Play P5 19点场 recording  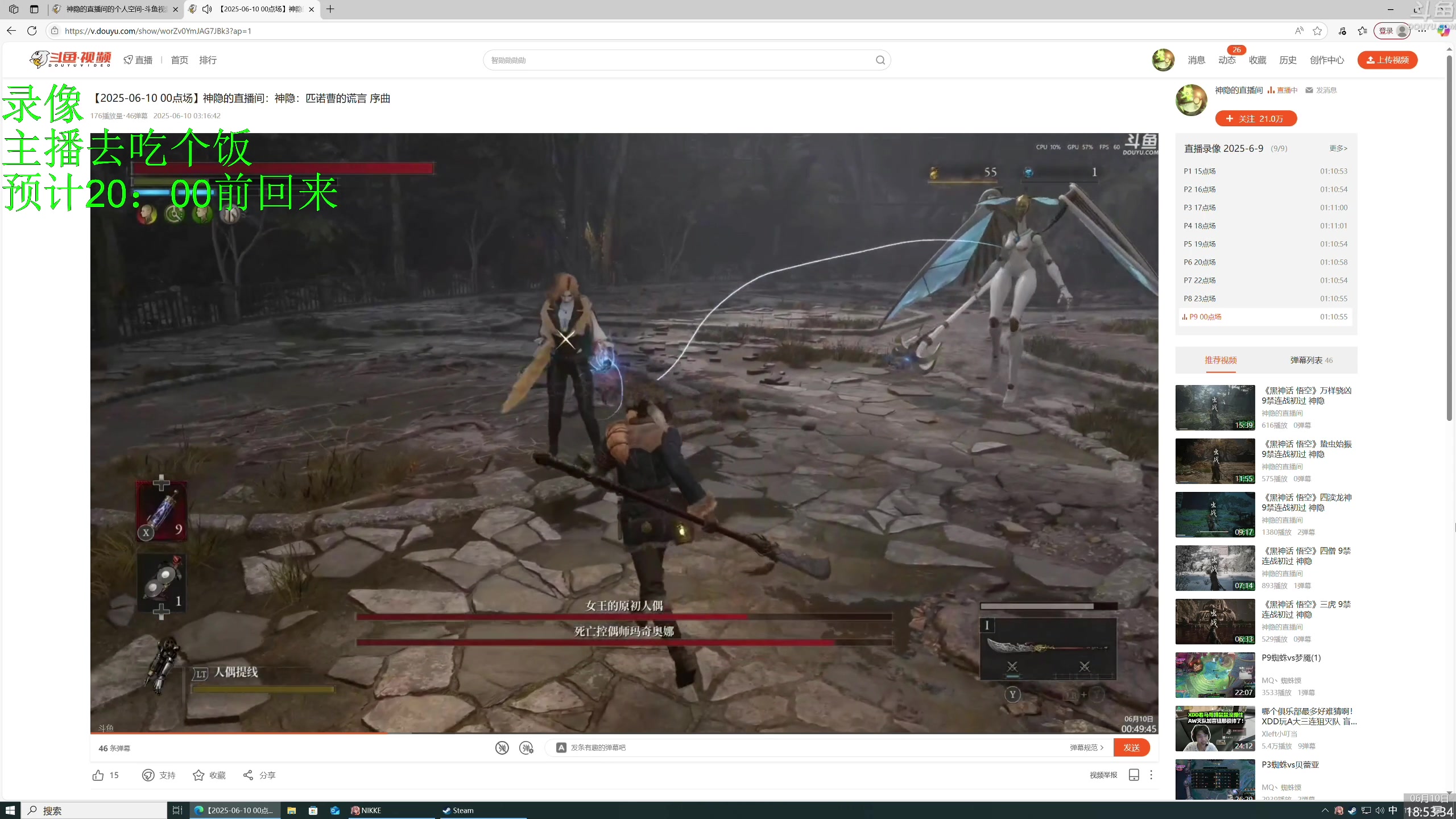[x=1265, y=244]
